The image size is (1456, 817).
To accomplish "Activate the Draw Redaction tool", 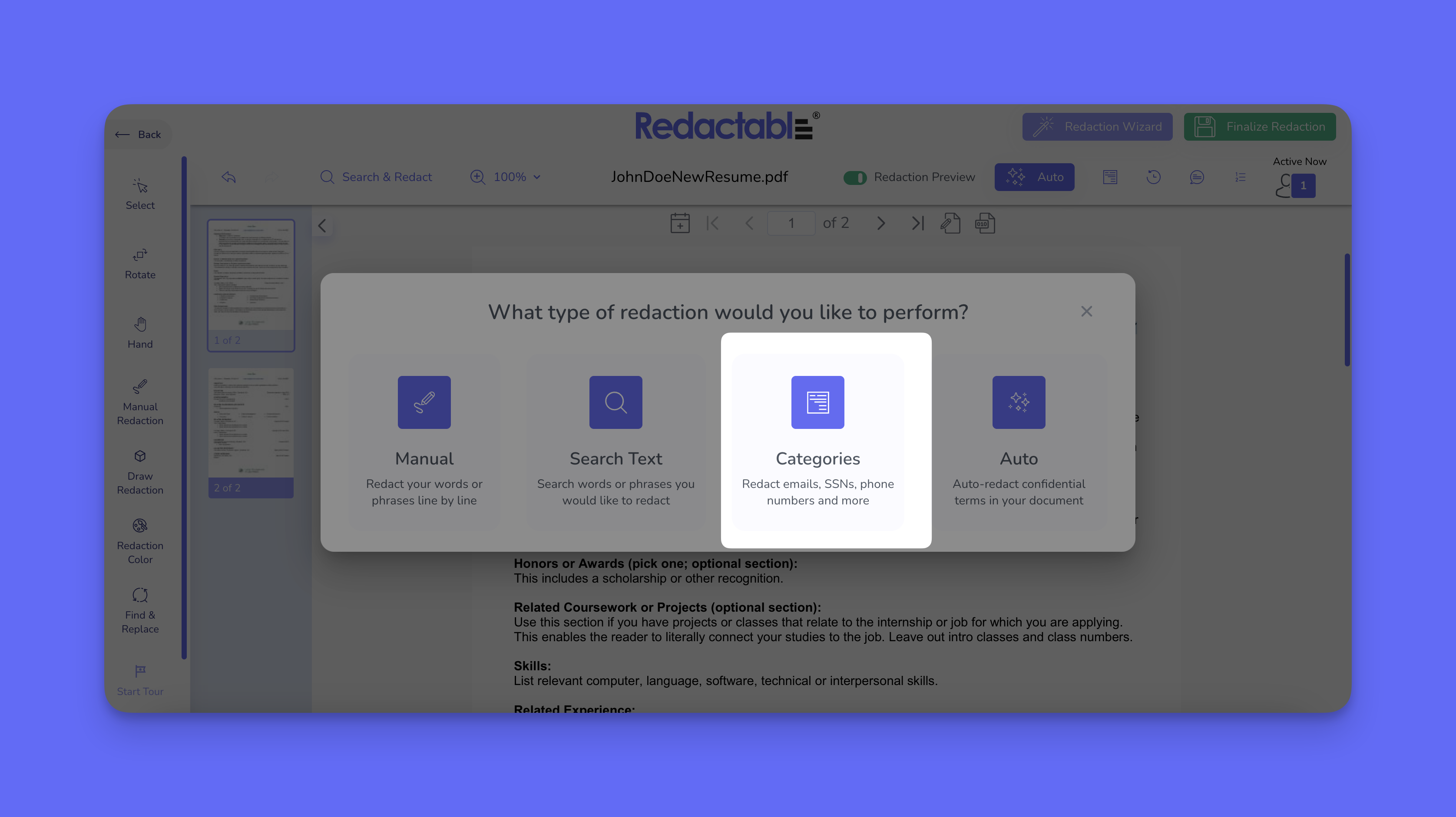I will click(x=139, y=472).
